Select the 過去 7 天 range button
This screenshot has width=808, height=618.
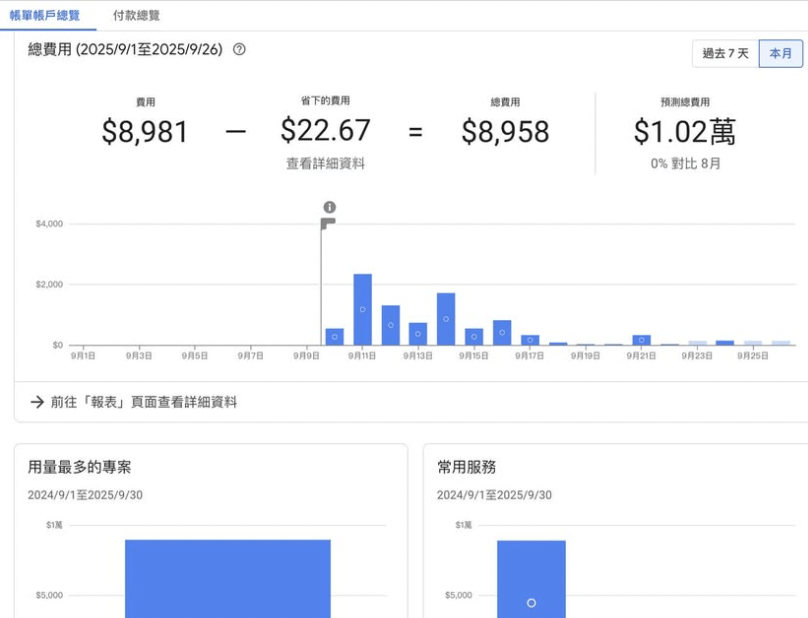click(x=725, y=53)
